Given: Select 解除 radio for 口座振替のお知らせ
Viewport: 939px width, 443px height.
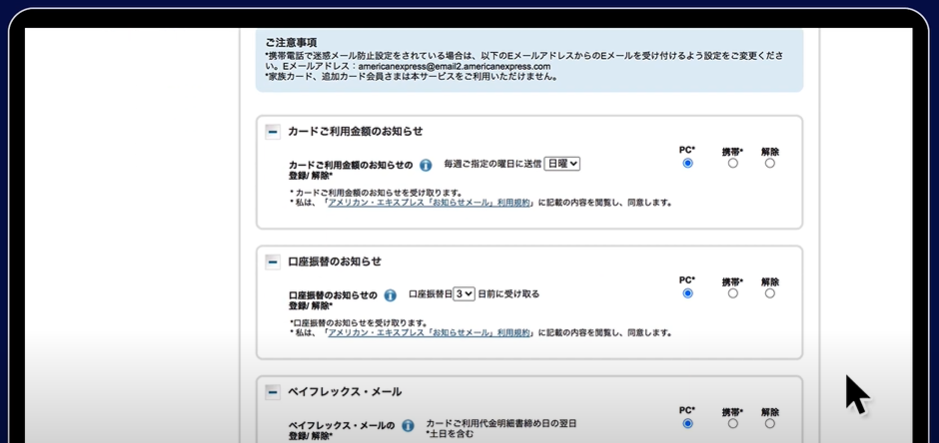Looking at the screenshot, I should pos(769,294).
